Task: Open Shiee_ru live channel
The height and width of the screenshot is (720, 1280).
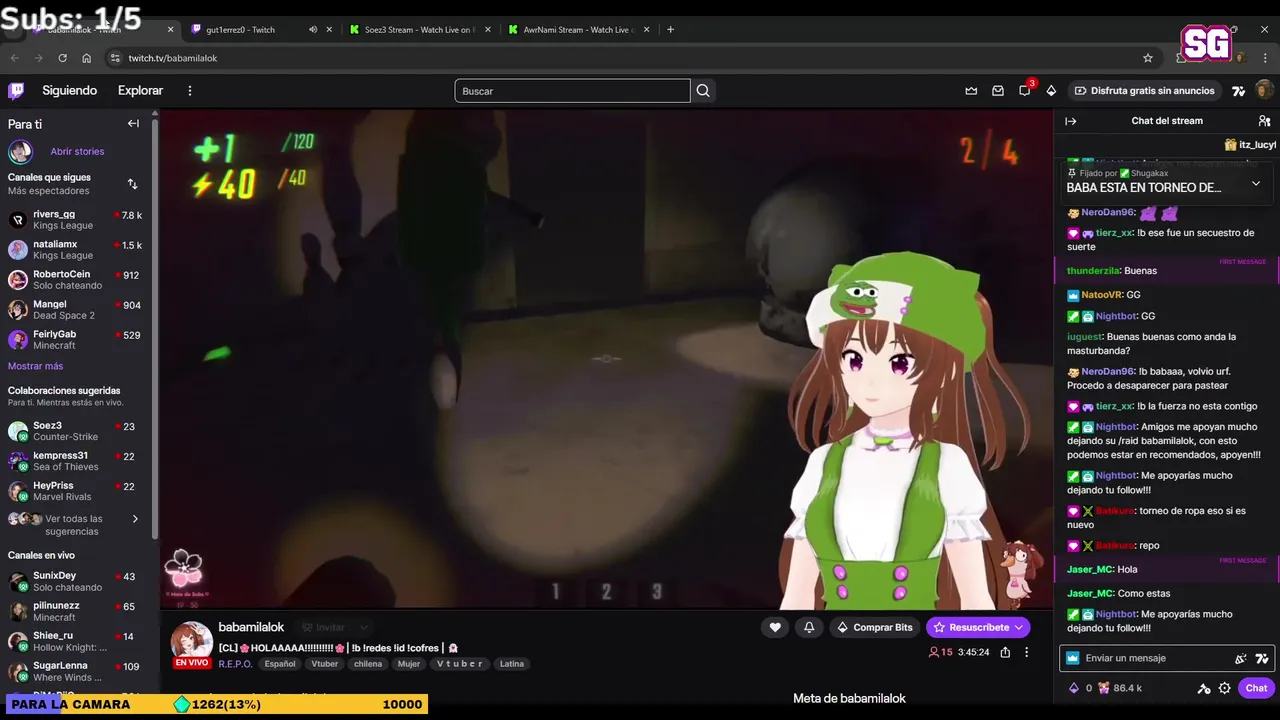Action: tap(75, 642)
